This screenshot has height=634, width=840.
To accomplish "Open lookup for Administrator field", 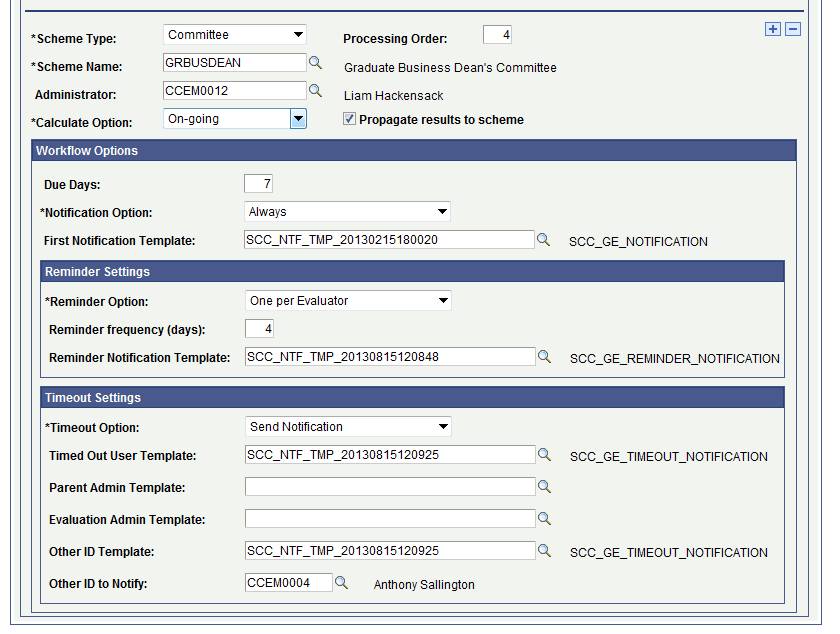I will [316, 91].
